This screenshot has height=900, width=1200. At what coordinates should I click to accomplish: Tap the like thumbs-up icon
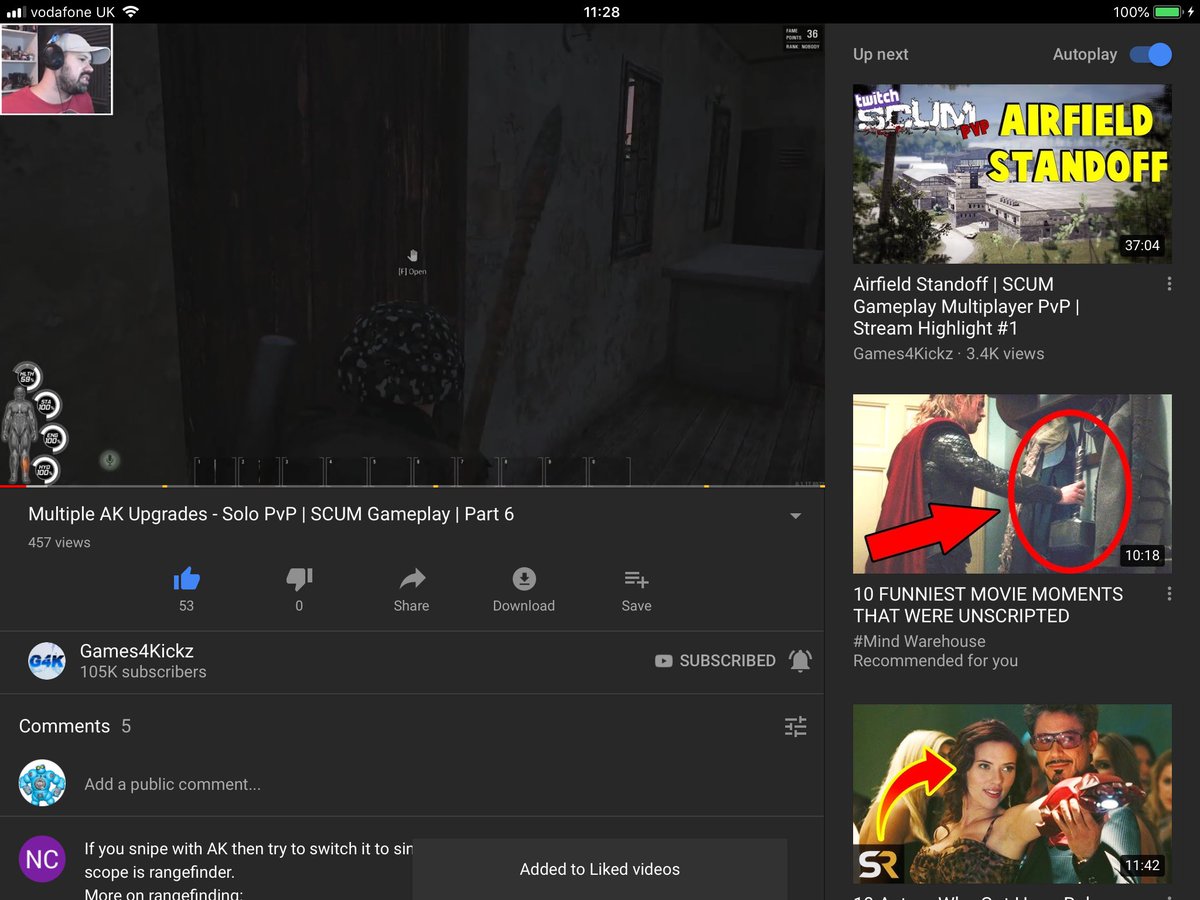click(186, 578)
